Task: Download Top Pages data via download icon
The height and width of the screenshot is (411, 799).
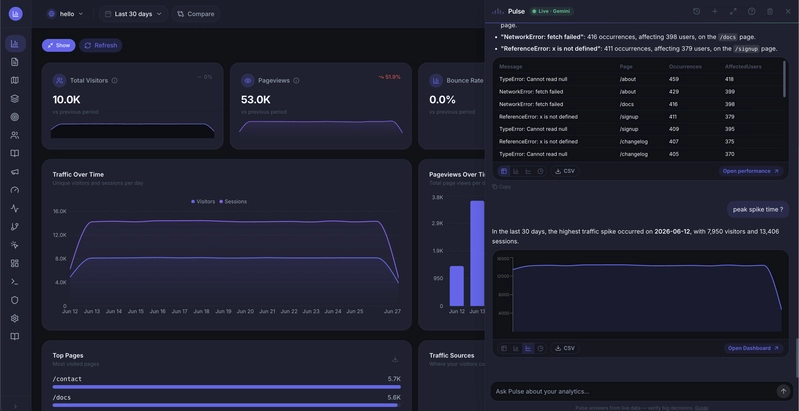Action: point(395,360)
